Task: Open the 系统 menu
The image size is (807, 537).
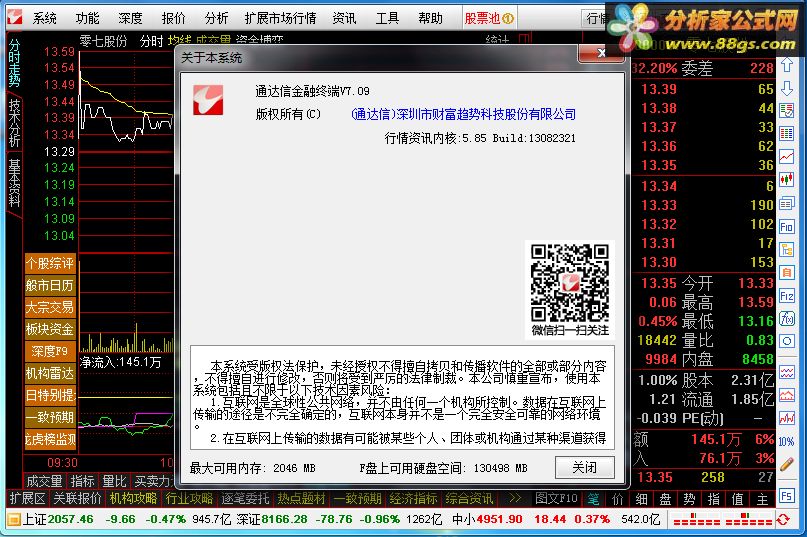Action: point(44,19)
